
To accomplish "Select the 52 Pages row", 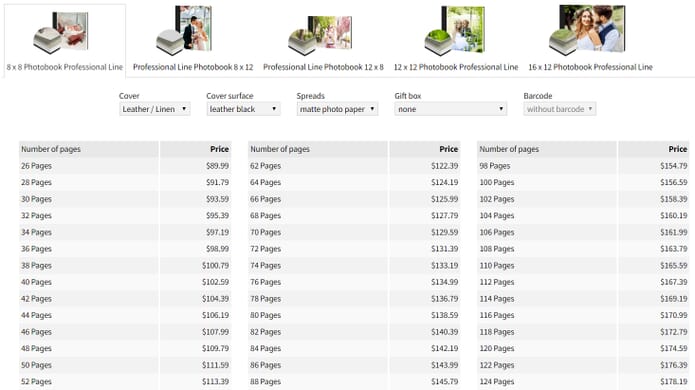I will point(125,382).
